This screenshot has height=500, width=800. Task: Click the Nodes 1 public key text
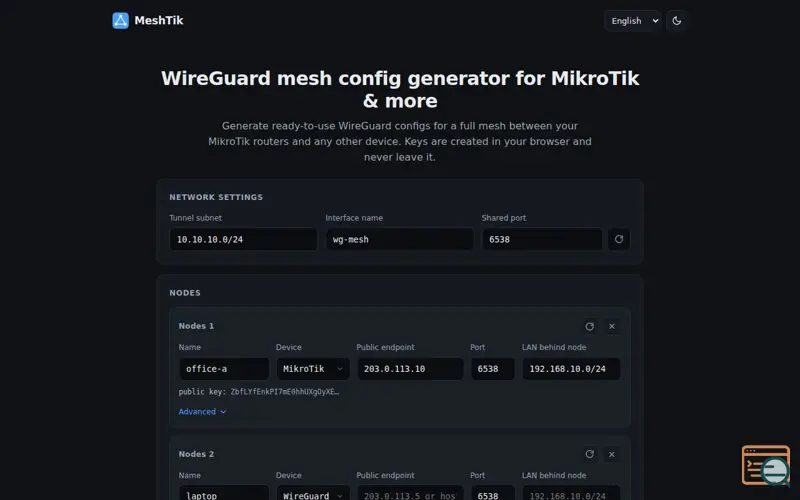pyautogui.click(x=259, y=392)
